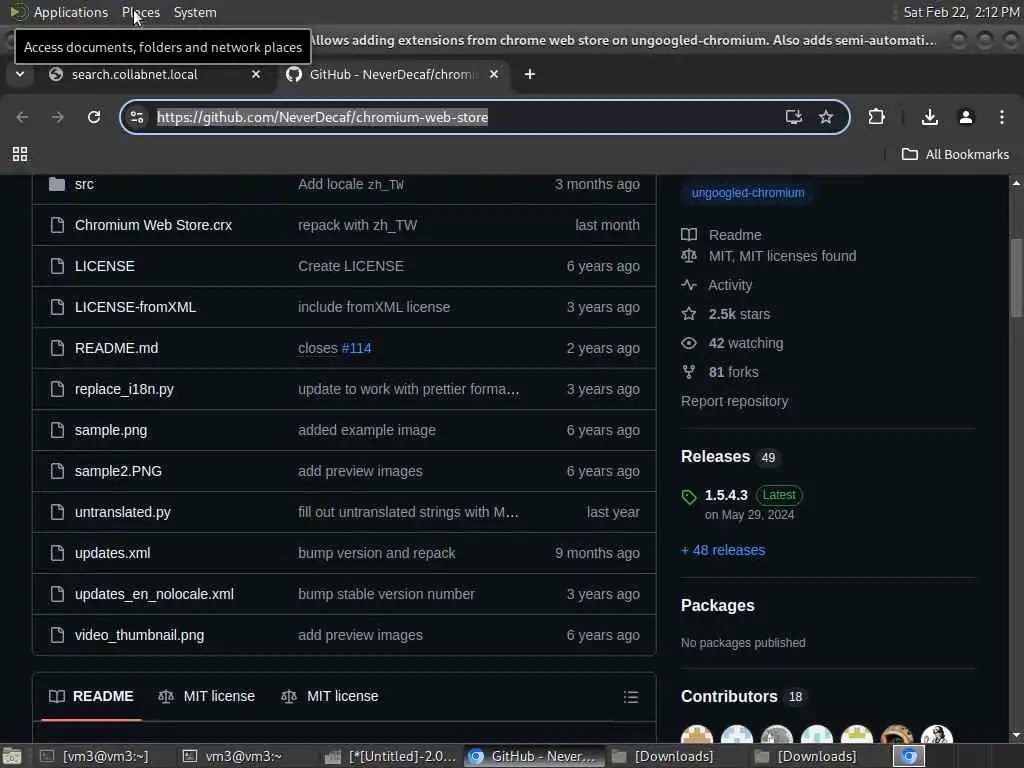Open Chromium three-dot menu
This screenshot has width=1024, height=768.
[1002, 117]
